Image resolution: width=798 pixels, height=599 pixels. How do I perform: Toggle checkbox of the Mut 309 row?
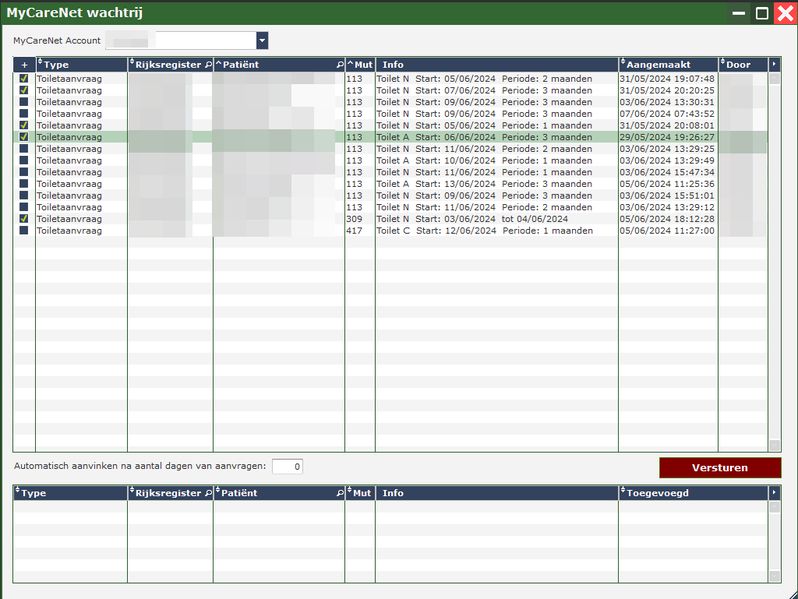[x=24, y=218]
